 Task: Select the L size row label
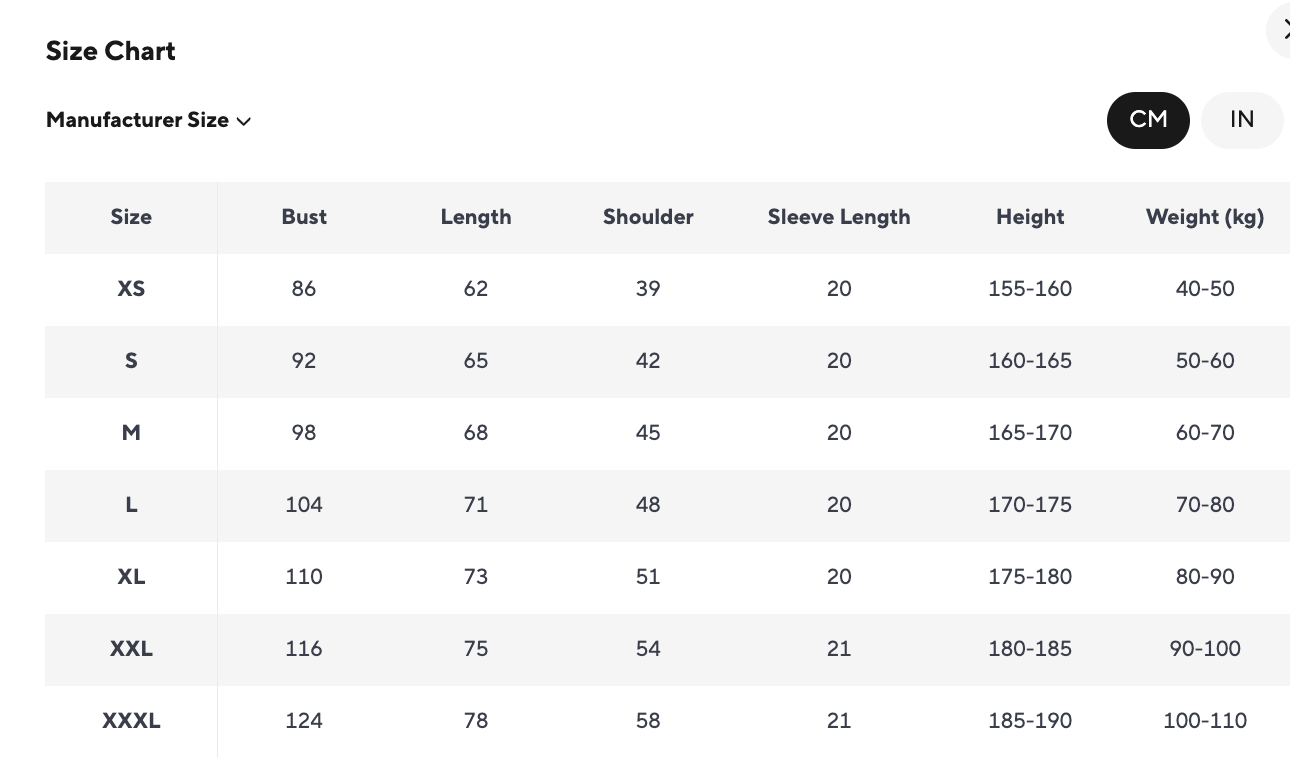pos(131,505)
